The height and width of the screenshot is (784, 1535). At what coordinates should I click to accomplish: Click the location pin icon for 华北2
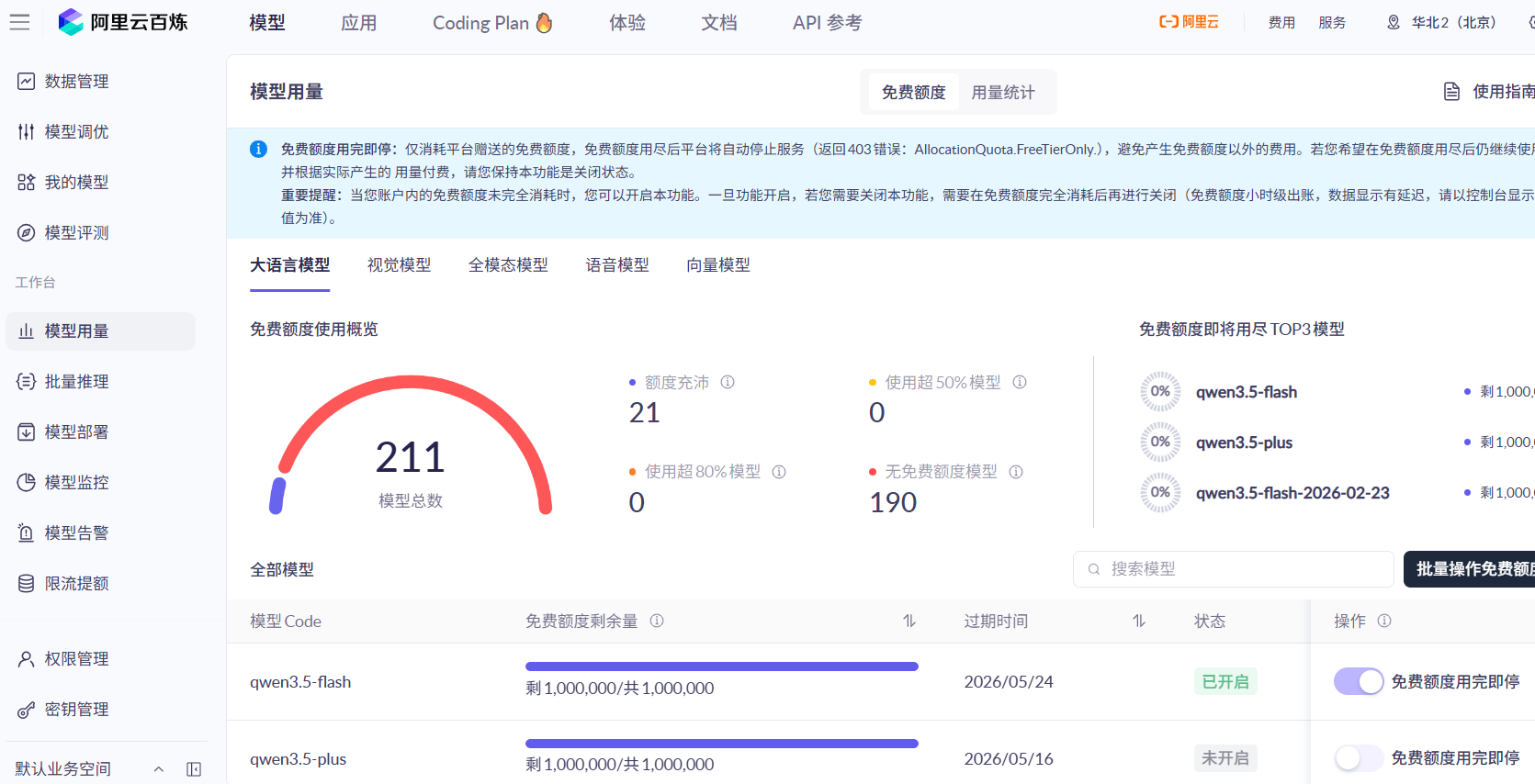pos(1394,22)
